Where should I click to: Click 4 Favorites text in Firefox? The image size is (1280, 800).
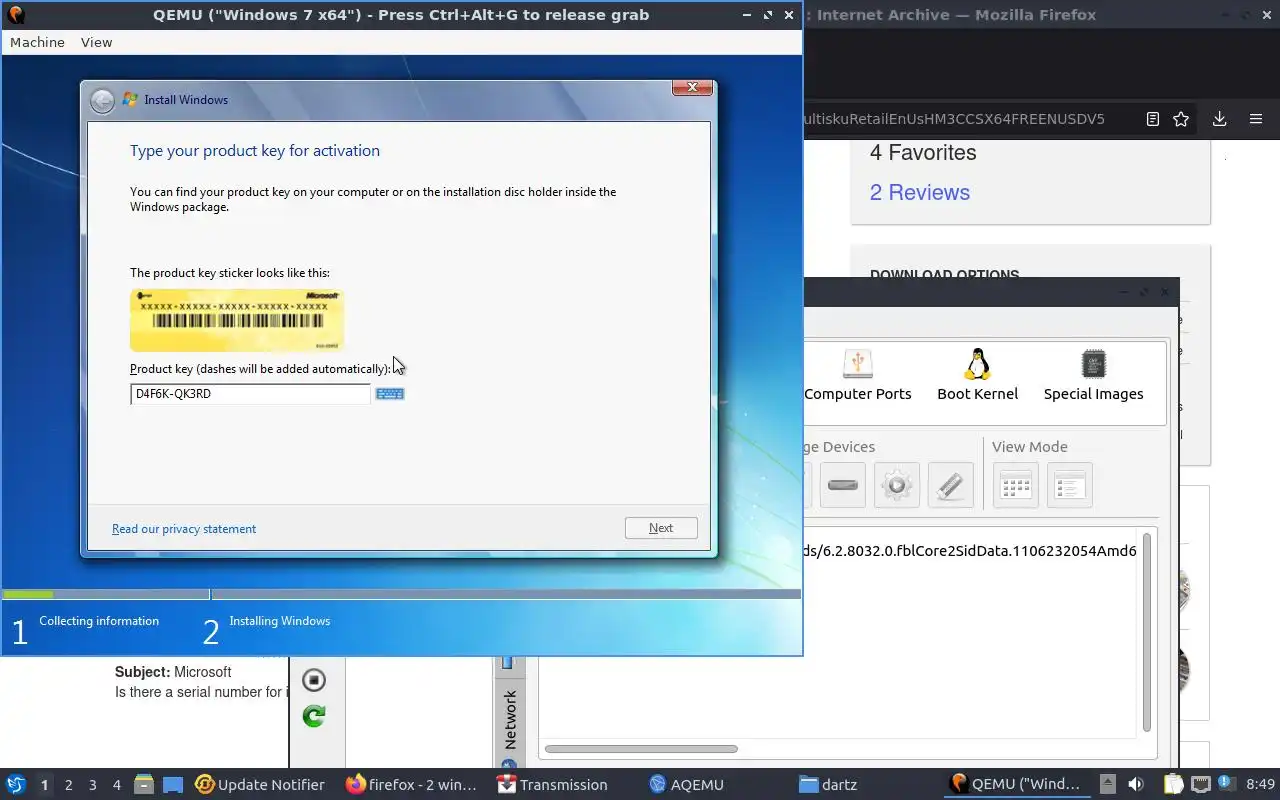click(x=923, y=152)
